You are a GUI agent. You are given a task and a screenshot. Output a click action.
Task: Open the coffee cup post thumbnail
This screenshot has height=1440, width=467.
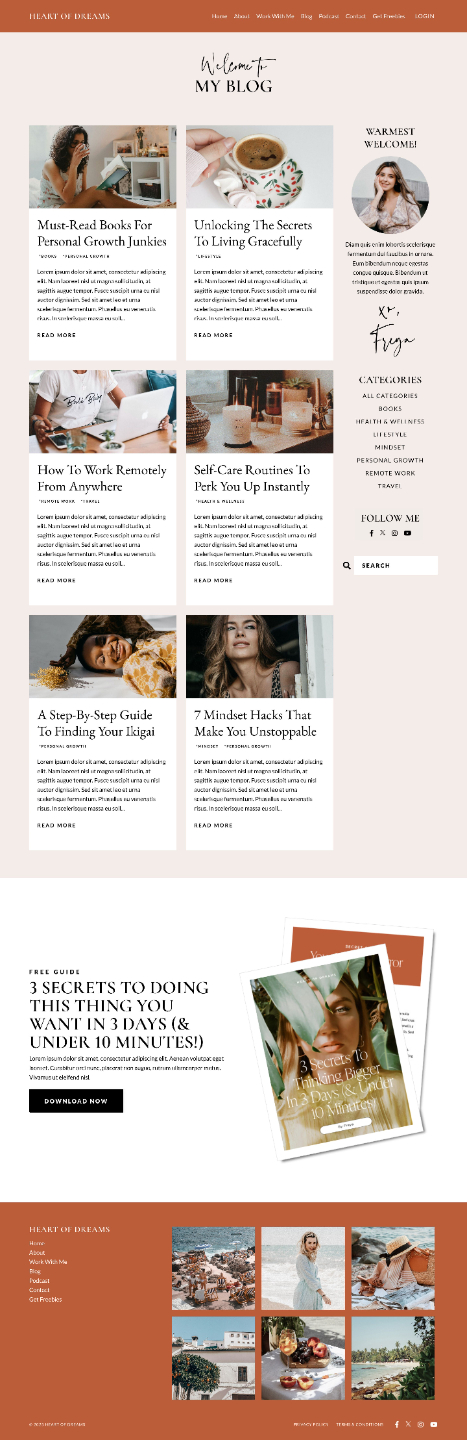(259, 167)
